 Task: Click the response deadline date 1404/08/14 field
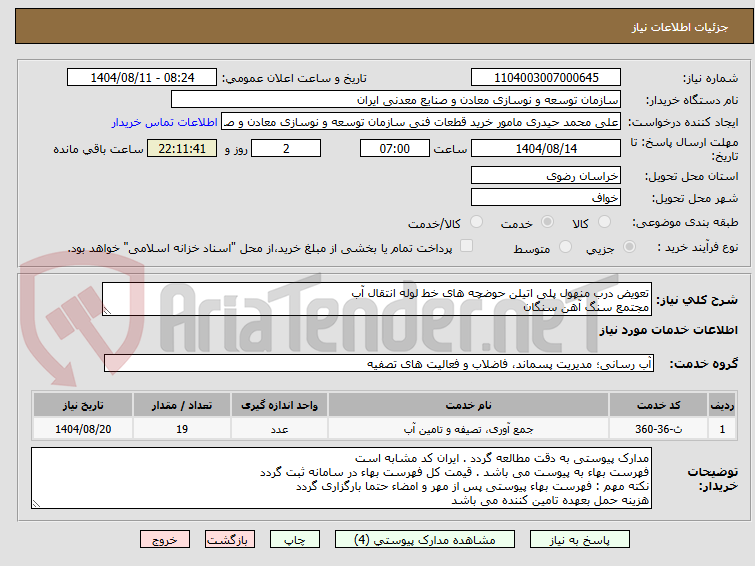pos(546,148)
